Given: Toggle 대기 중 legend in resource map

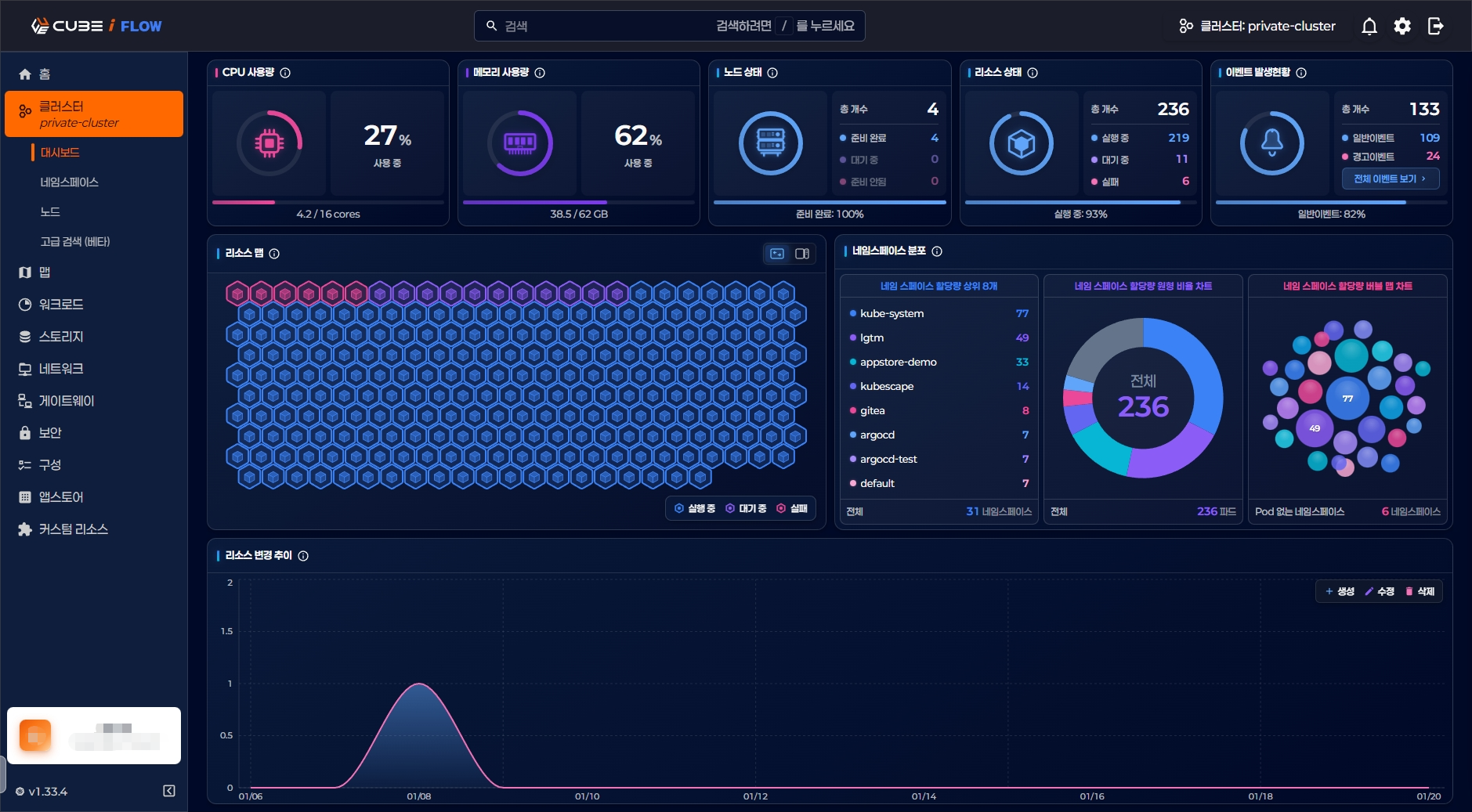Looking at the screenshot, I should point(746,509).
